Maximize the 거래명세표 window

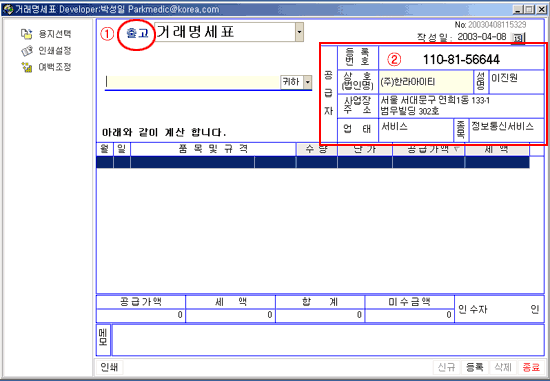[529, 9]
